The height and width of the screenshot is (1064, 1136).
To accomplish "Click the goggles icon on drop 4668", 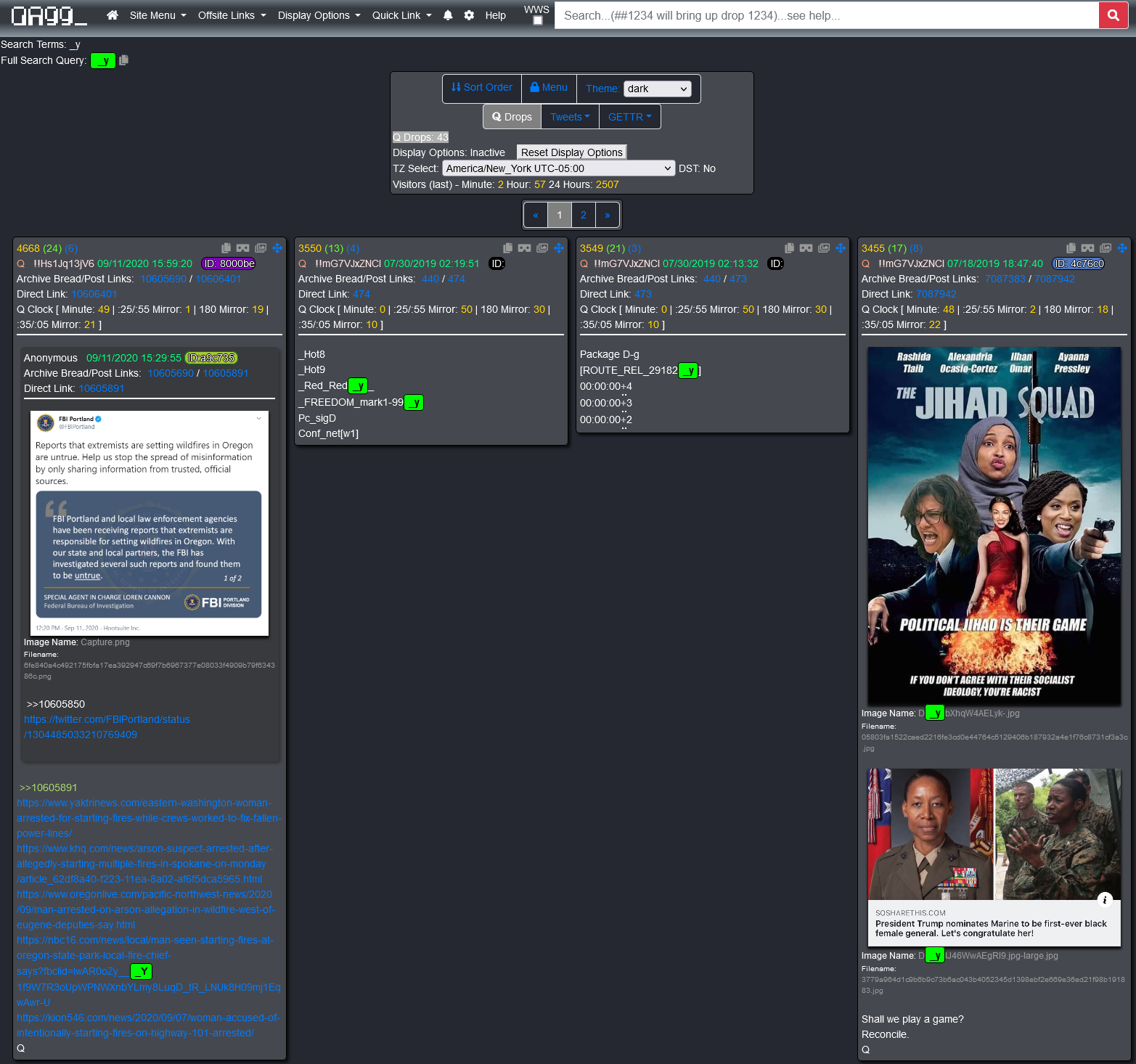I will coord(242,248).
